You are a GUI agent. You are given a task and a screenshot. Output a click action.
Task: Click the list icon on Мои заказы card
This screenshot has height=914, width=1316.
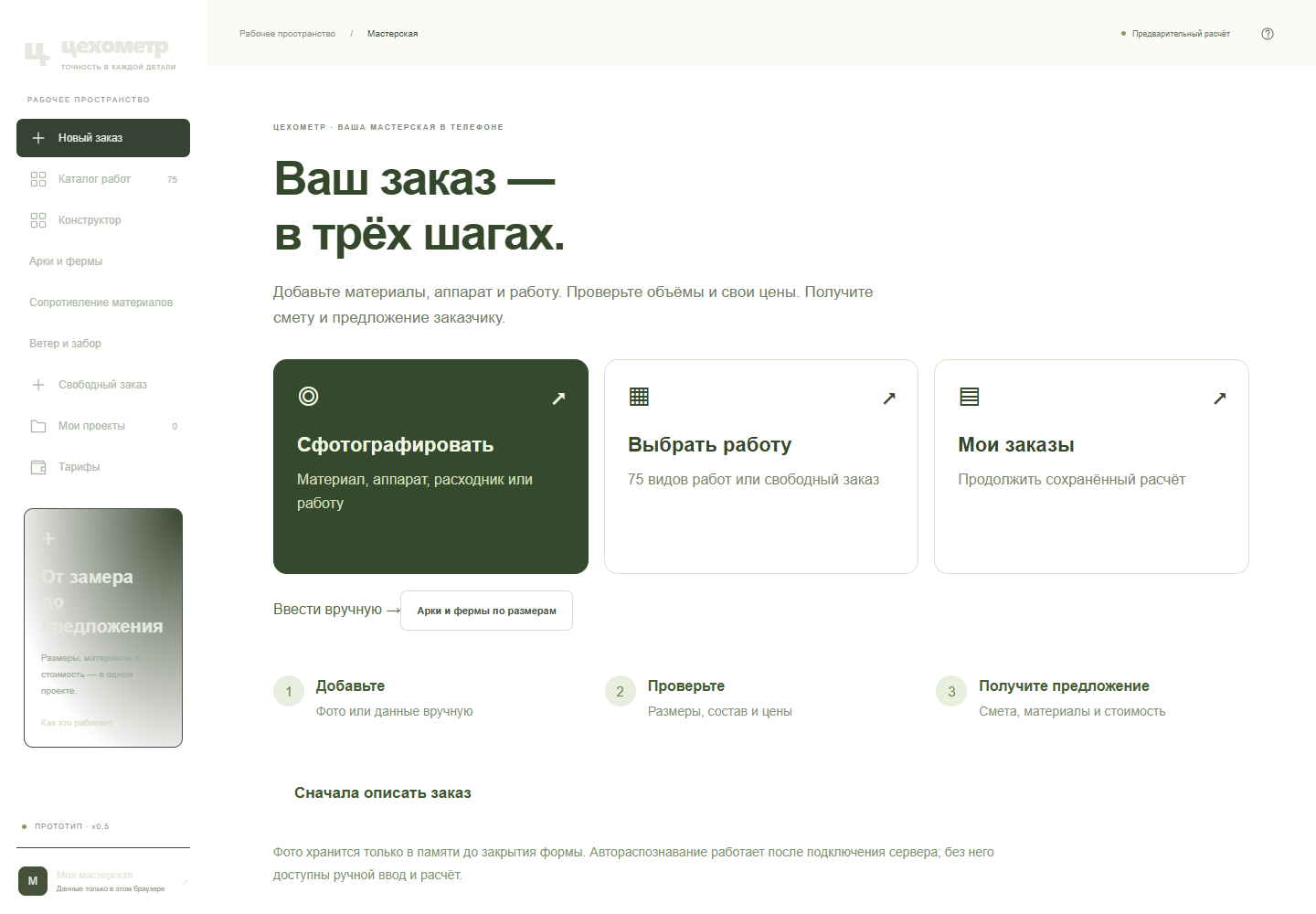point(970,397)
